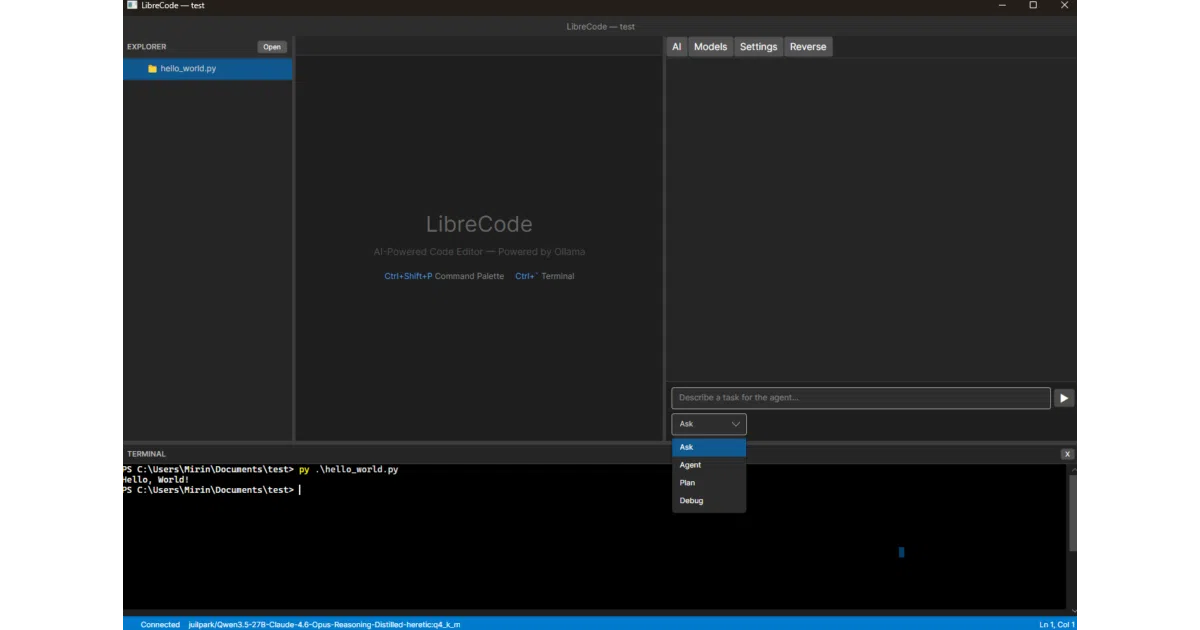Image resolution: width=1200 pixels, height=630 pixels.
Task: Focus the 'Describe a task for the agent' field
Action: [x=861, y=398]
